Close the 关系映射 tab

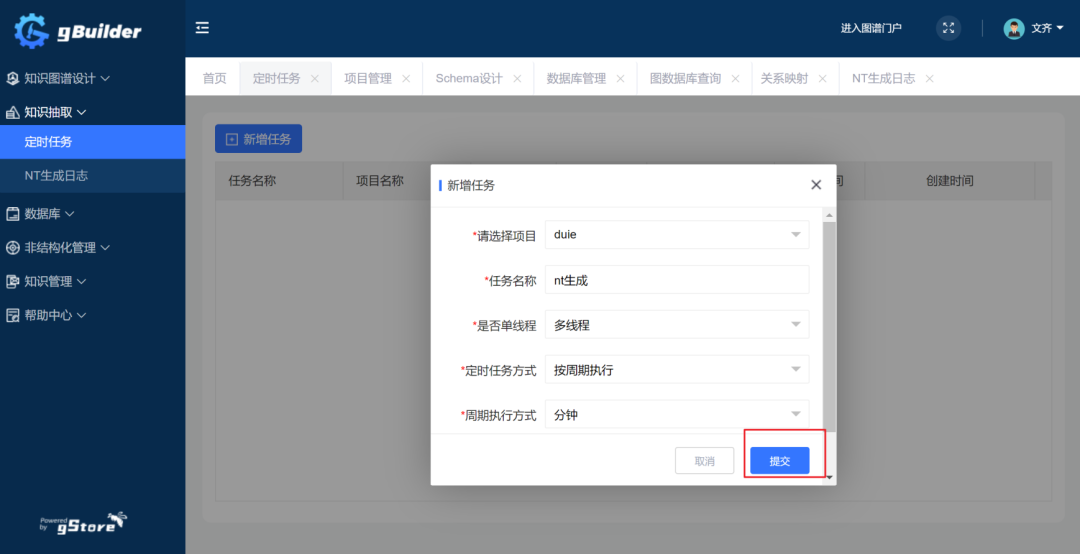tap(822, 79)
